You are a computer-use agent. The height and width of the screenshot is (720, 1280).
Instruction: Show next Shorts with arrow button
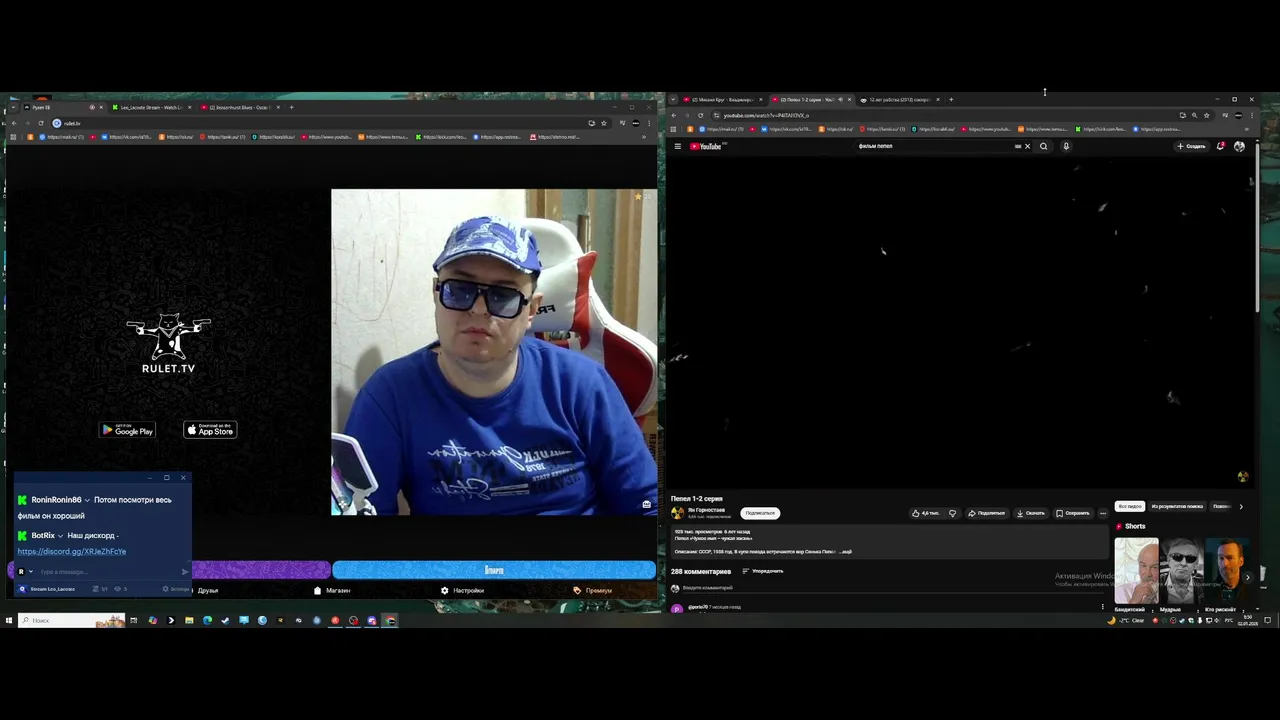1247,577
